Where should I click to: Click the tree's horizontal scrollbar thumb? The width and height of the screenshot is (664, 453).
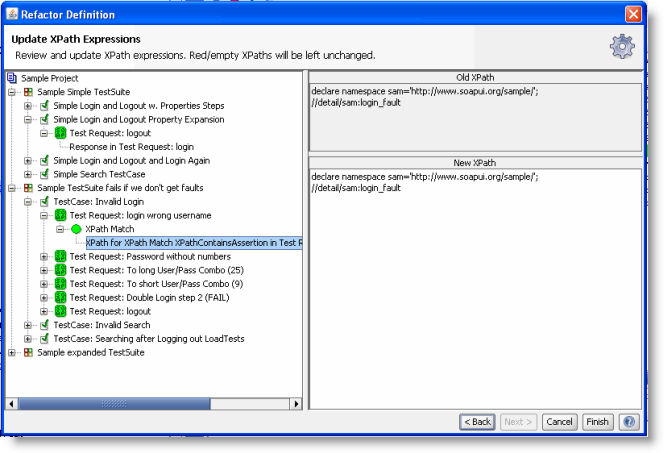(x=114, y=404)
